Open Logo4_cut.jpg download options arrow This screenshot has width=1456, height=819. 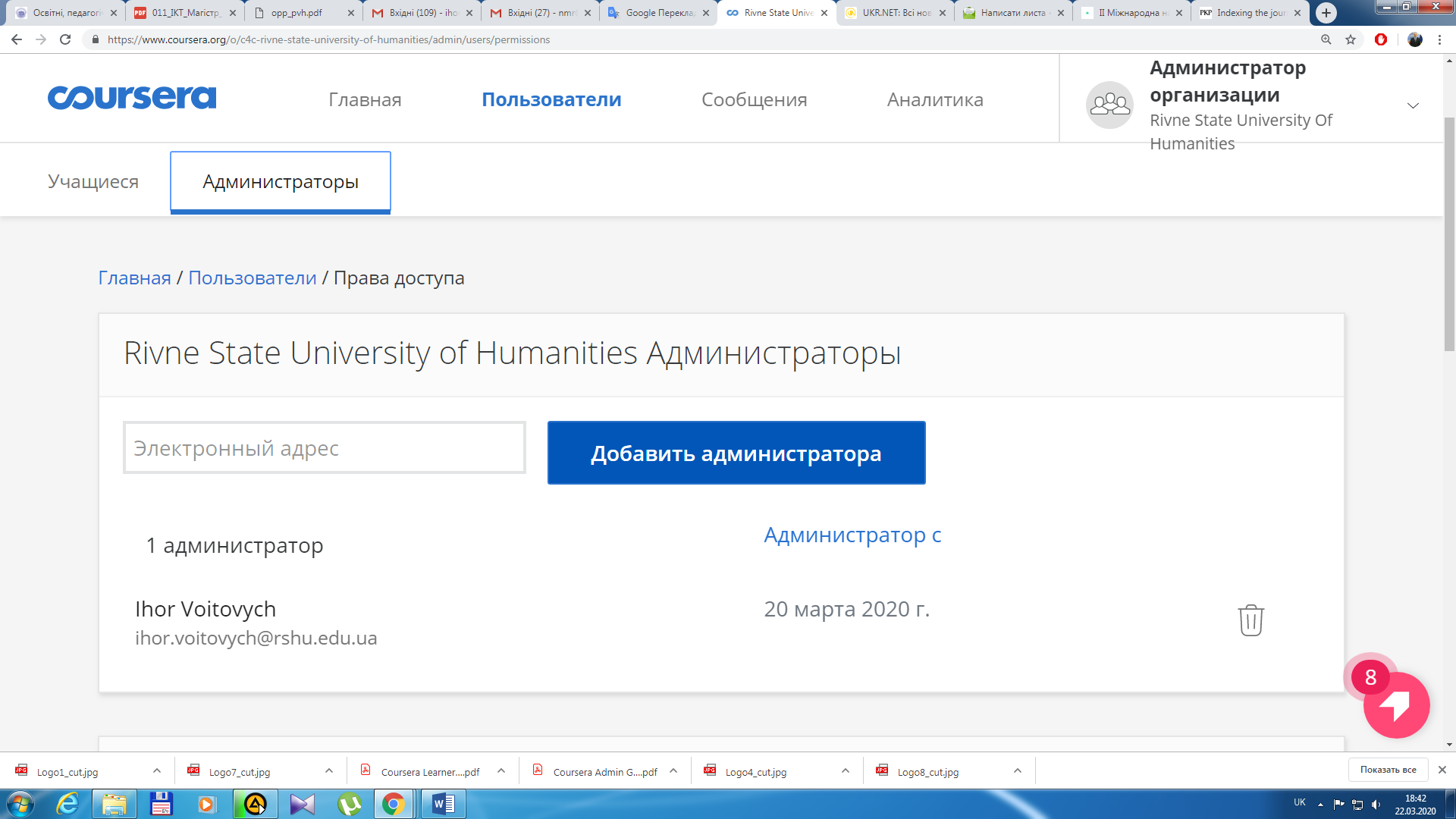click(x=846, y=771)
